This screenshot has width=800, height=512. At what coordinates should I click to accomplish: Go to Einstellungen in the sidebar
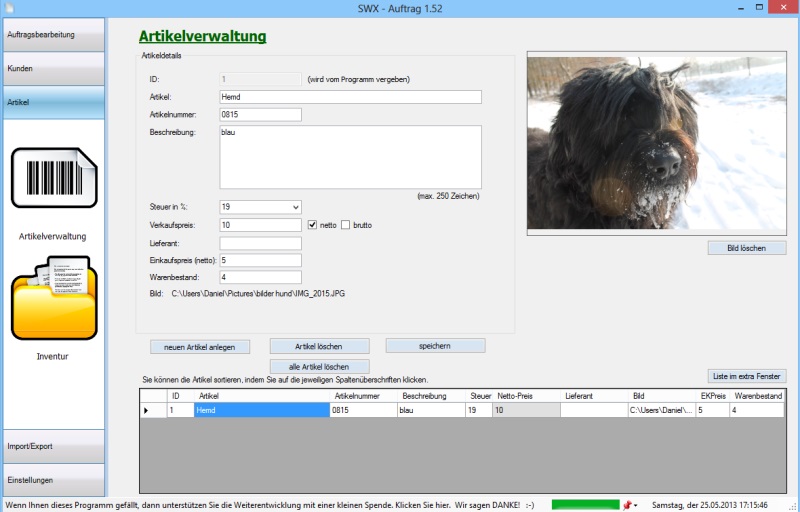53,480
